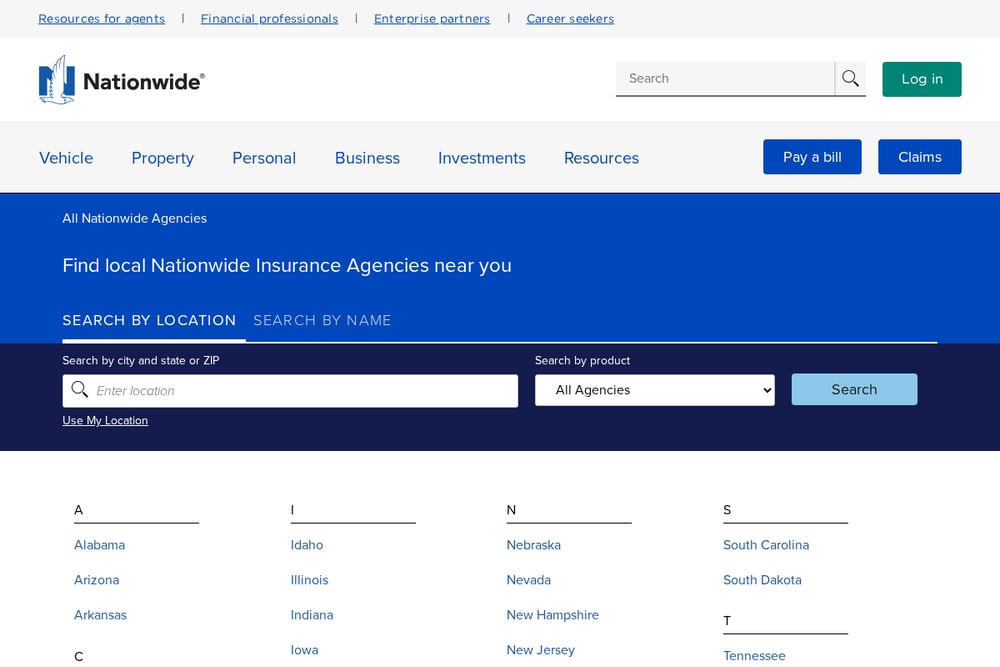Choose Tennessee
The height and width of the screenshot is (667, 1000).
tap(754, 656)
